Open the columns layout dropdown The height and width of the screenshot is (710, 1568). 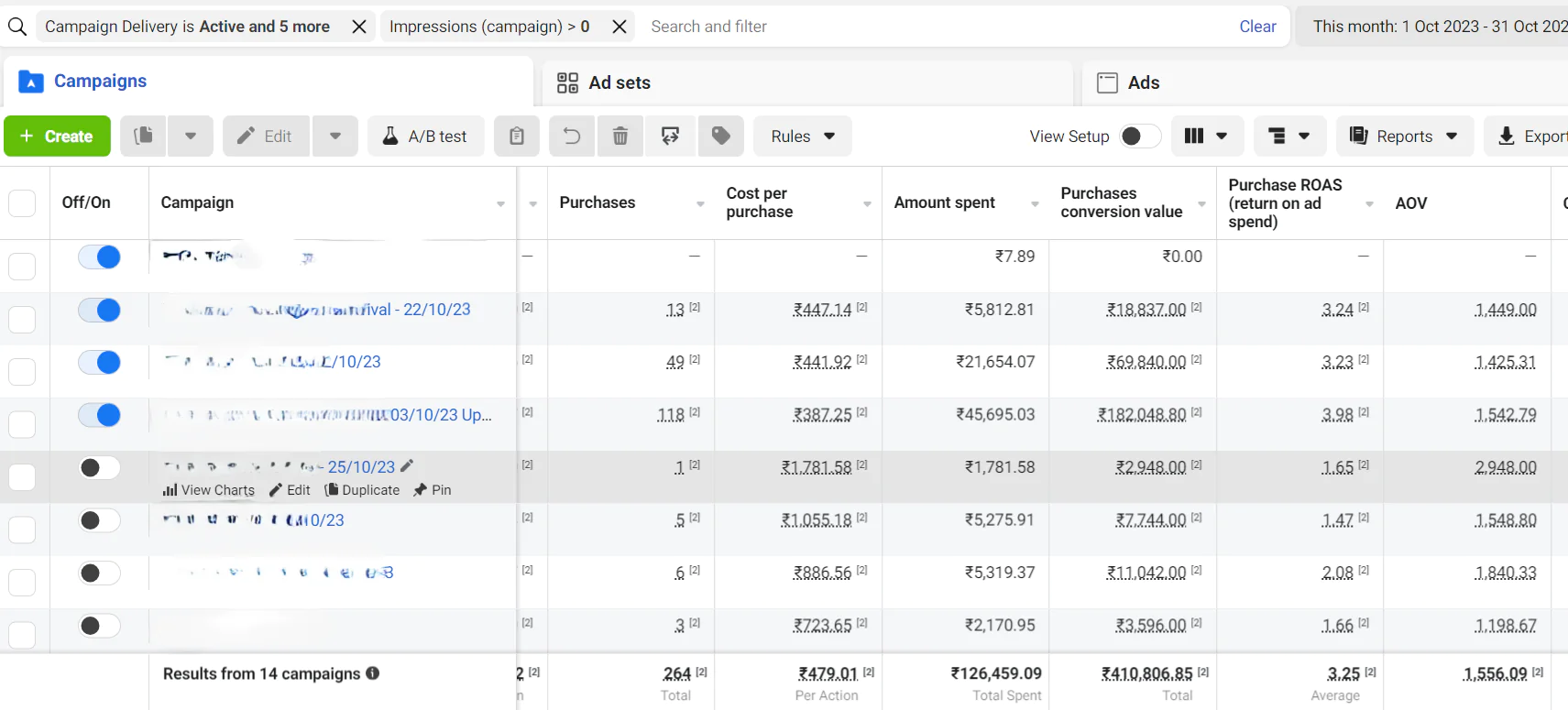[1206, 136]
